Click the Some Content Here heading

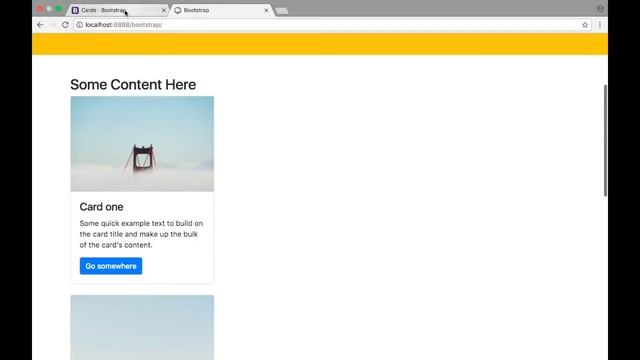pyautogui.click(x=133, y=84)
